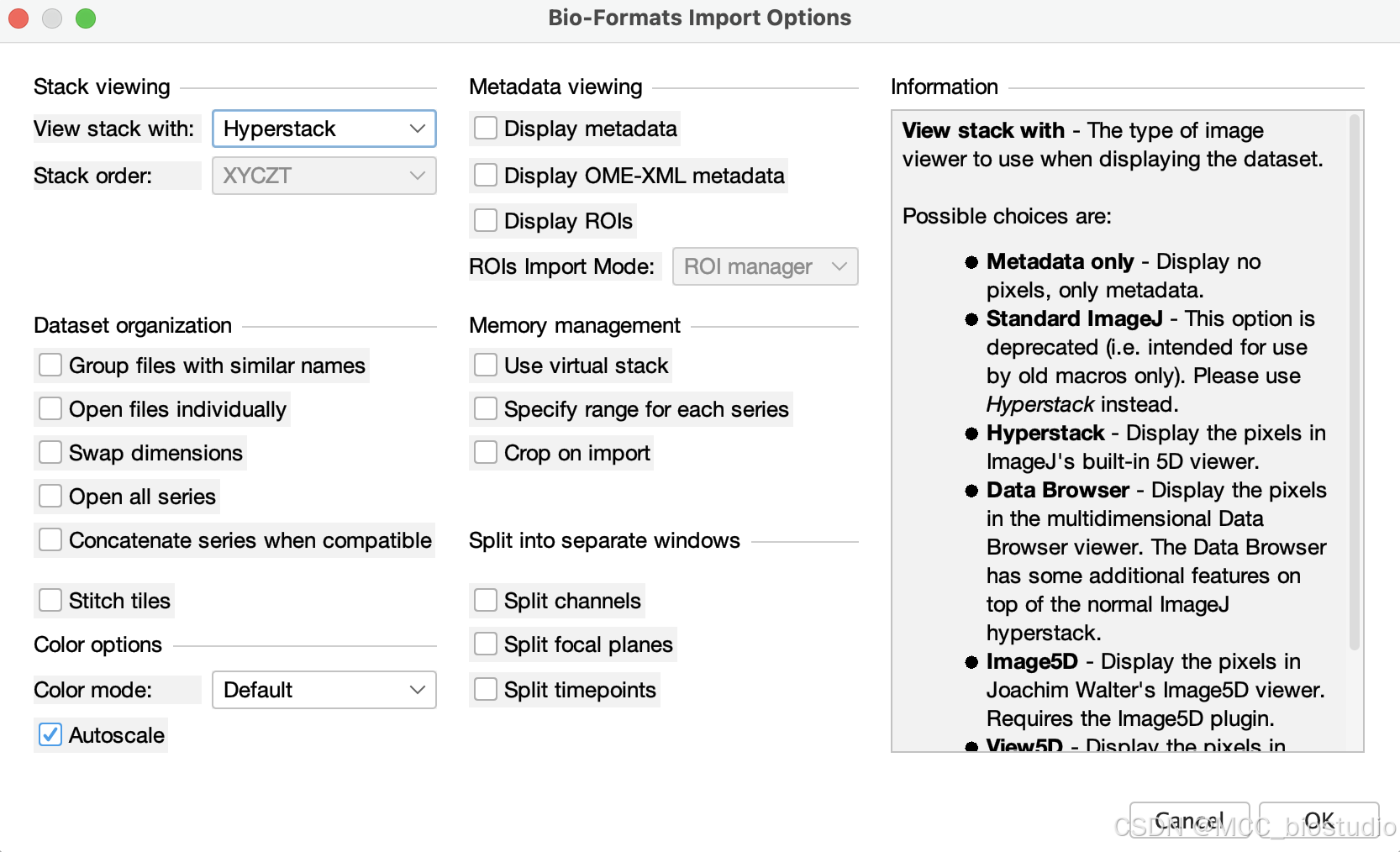Enable the Display metadata checkbox
The height and width of the screenshot is (852, 1400).
tap(486, 129)
